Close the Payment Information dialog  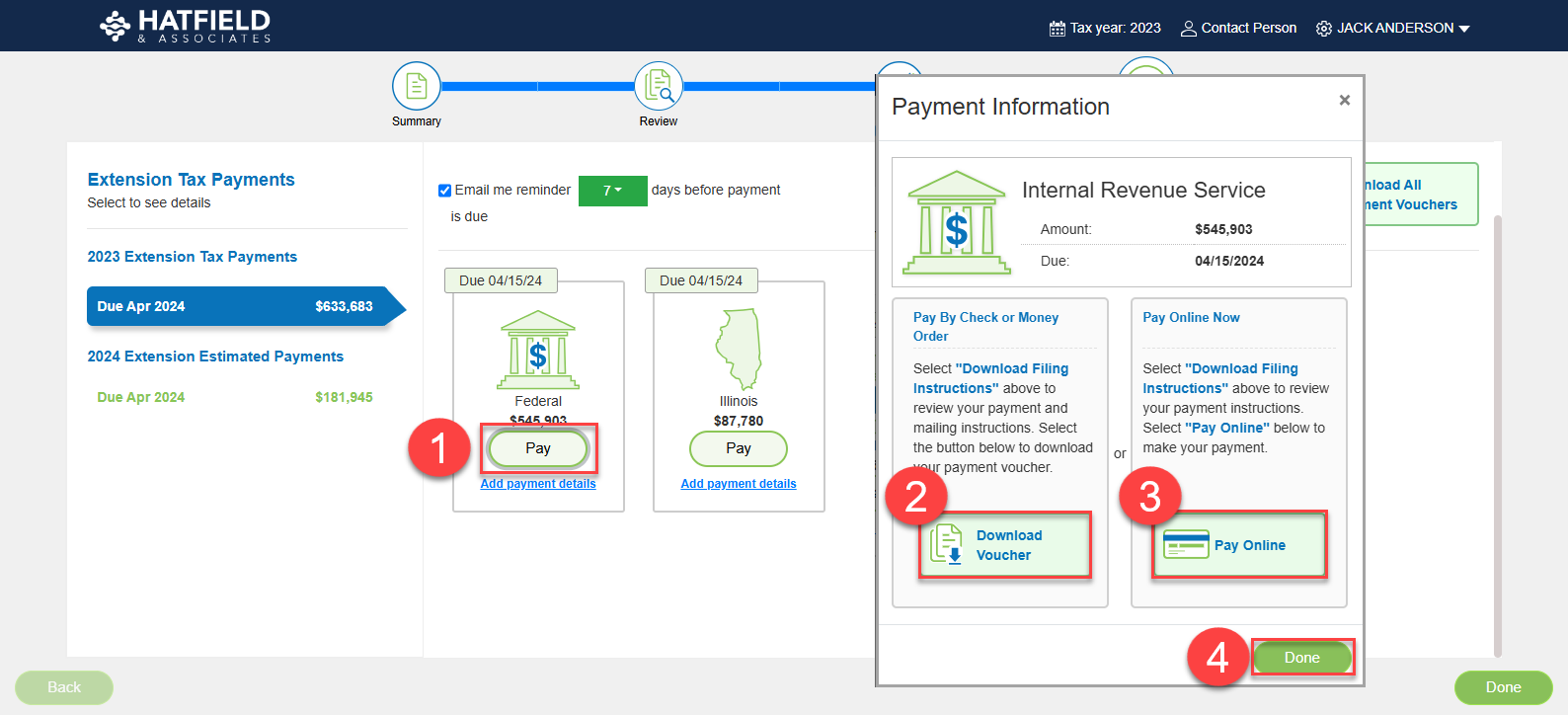(x=1344, y=100)
